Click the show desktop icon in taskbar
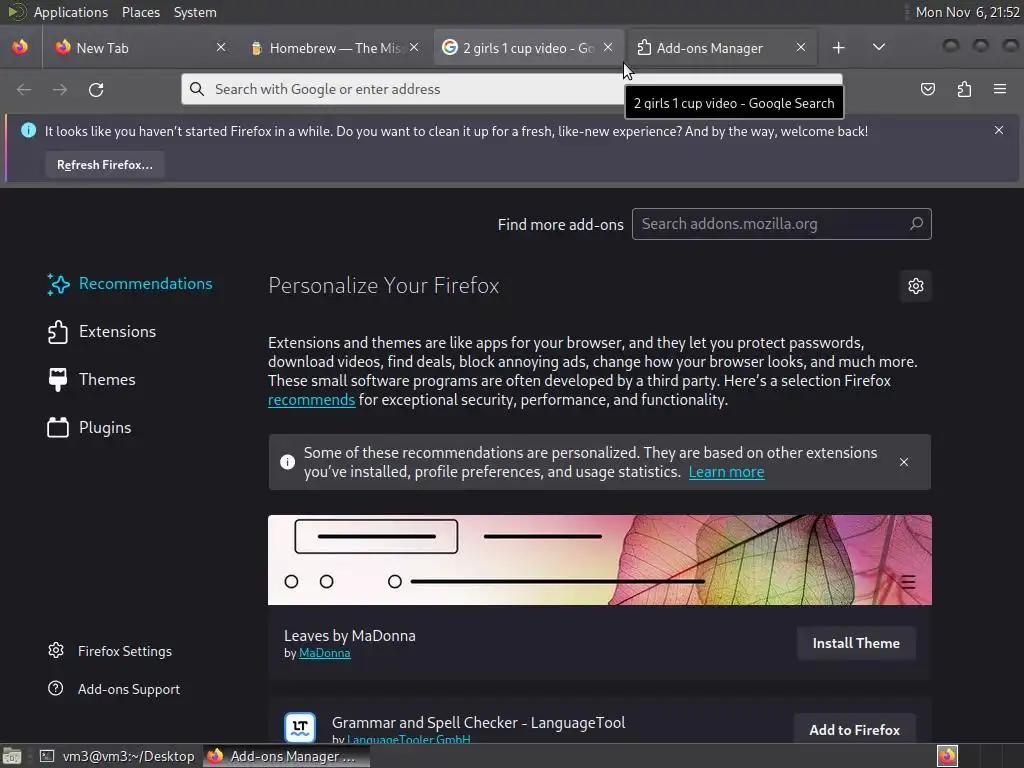Viewport: 1024px width, 768px height. pos(11,756)
